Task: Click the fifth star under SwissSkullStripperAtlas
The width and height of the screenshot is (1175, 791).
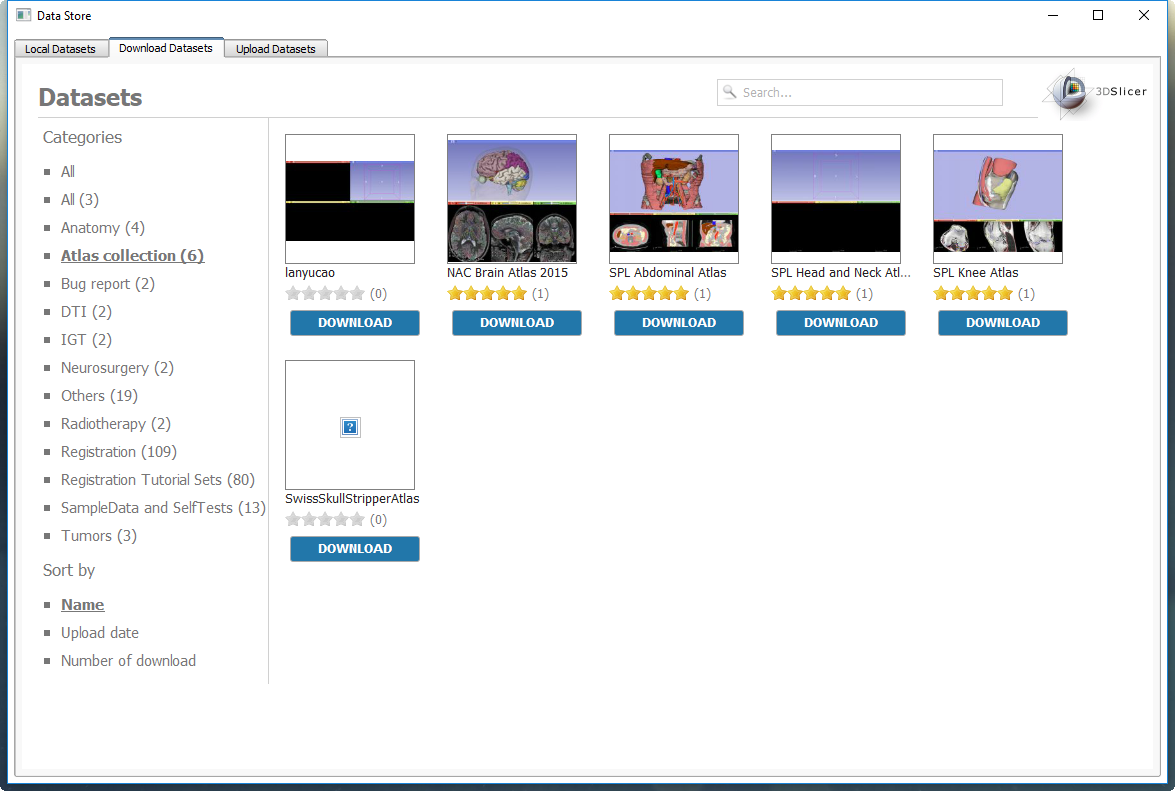Action: click(357, 520)
